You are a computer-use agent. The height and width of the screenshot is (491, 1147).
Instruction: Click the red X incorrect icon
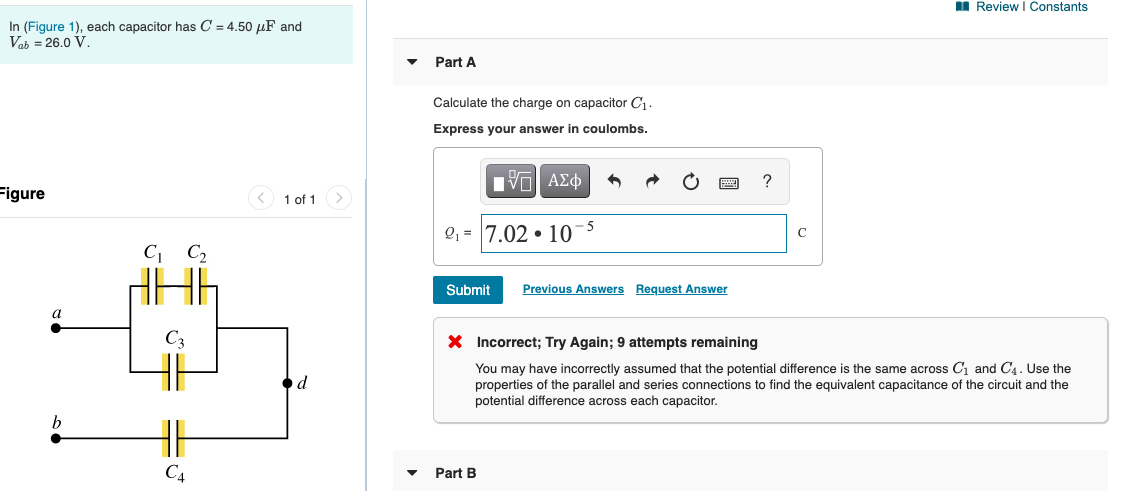coord(455,342)
